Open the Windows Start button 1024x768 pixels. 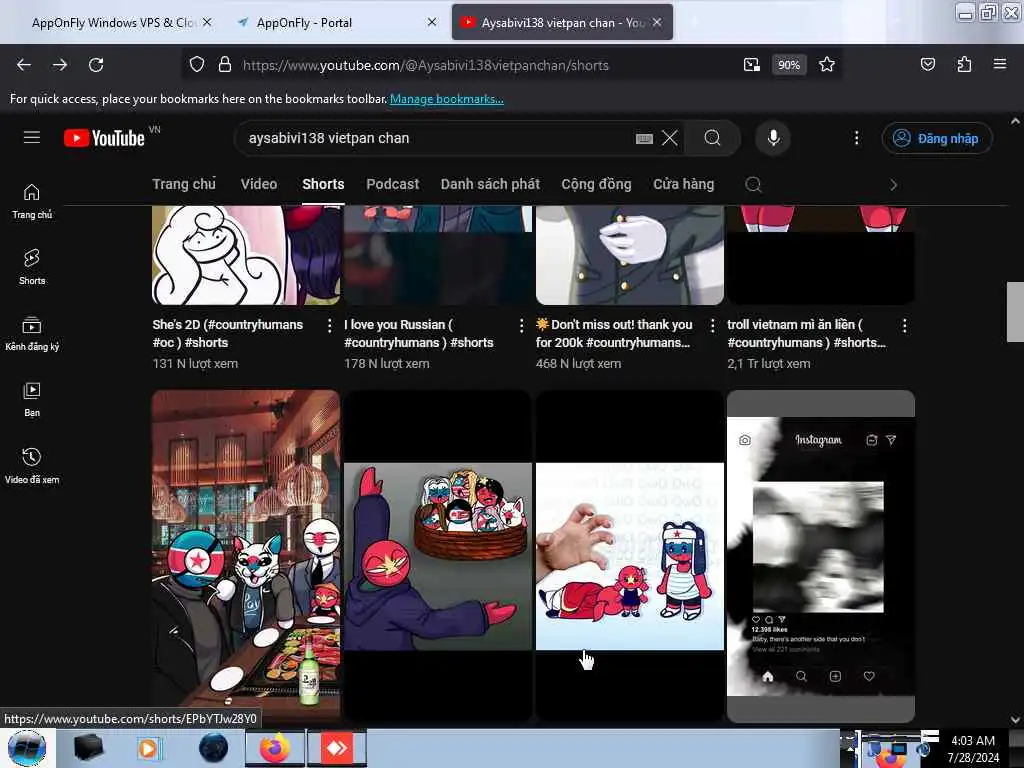coord(27,748)
